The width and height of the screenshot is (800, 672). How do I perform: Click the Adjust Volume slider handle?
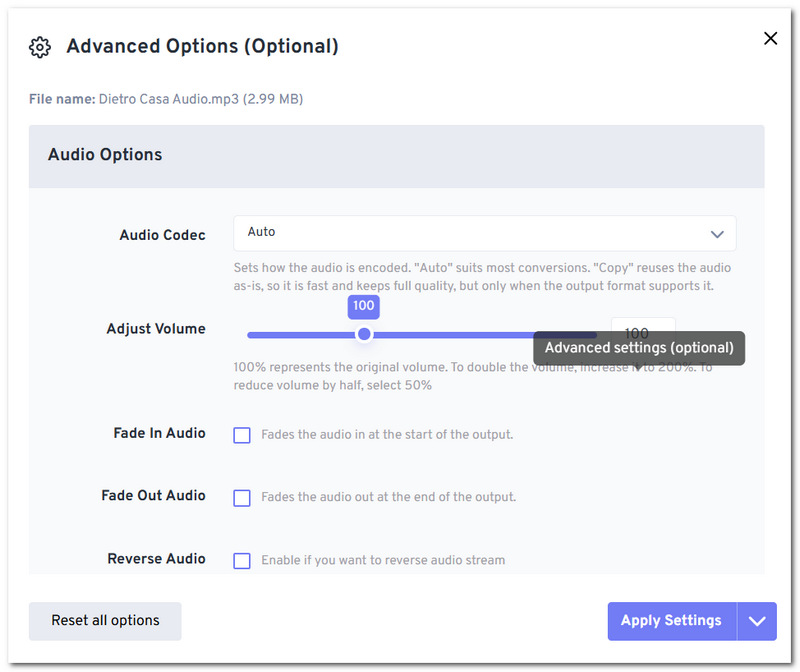click(364, 334)
